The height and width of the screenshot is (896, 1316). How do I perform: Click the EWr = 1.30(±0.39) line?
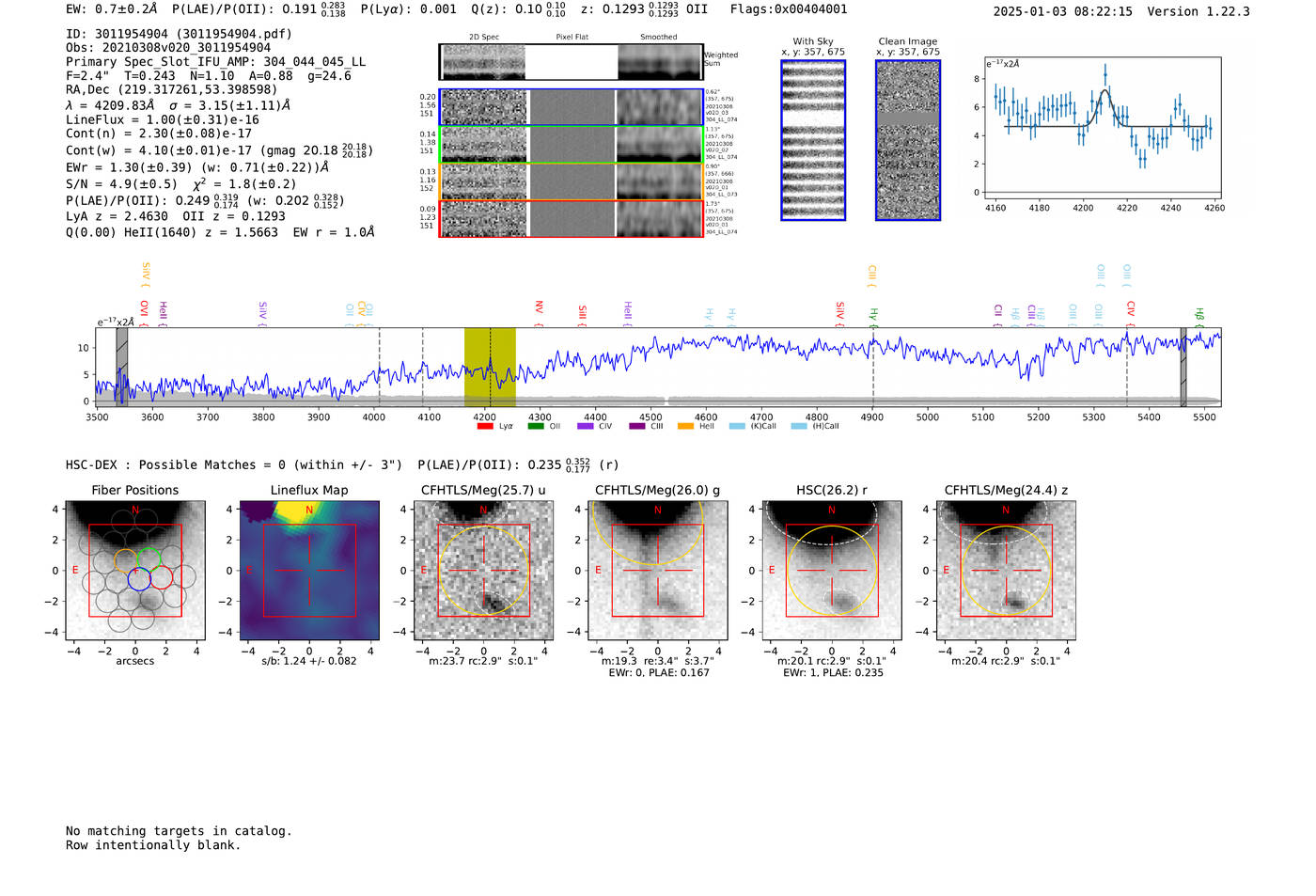(x=197, y=167)
